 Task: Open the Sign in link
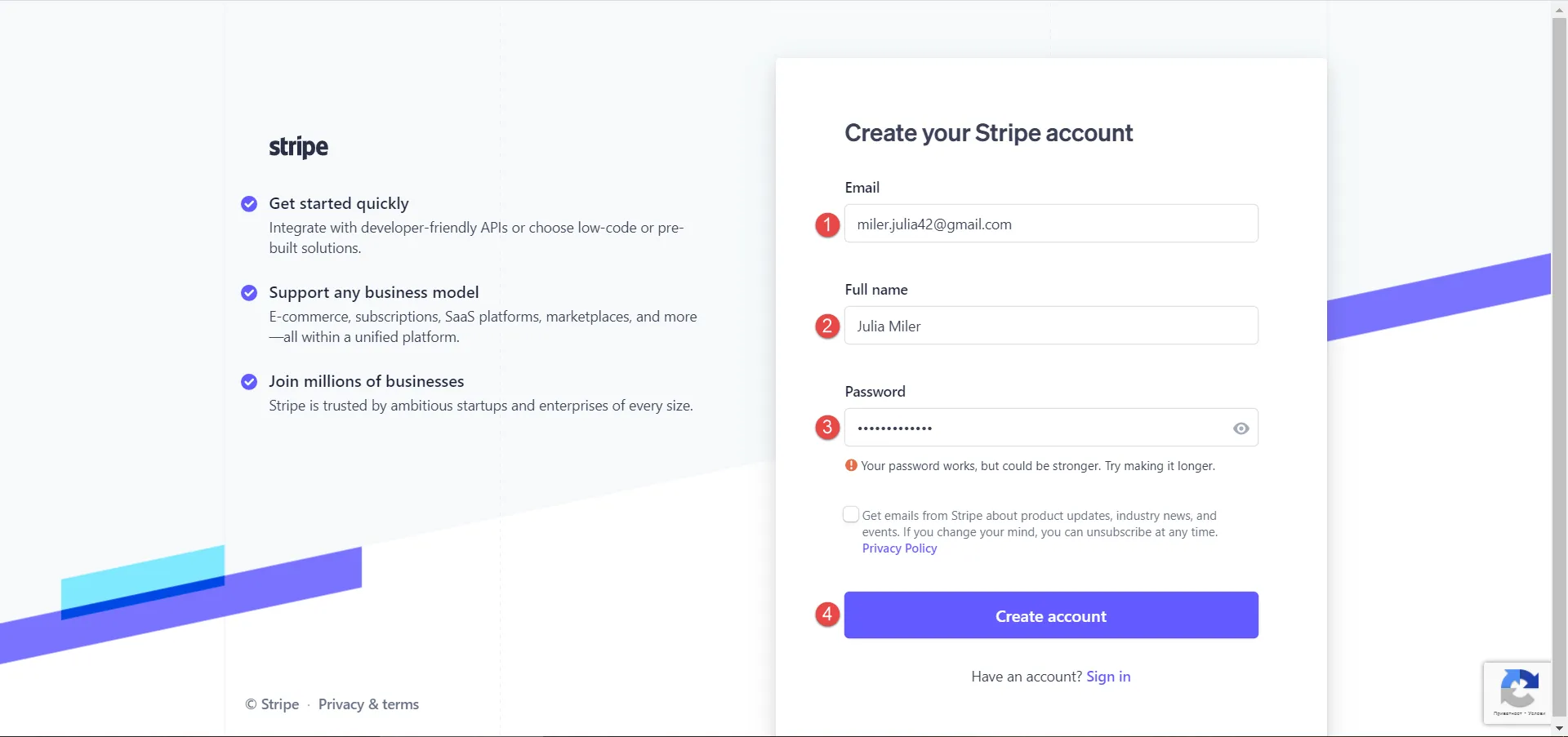coord(1107,676)
